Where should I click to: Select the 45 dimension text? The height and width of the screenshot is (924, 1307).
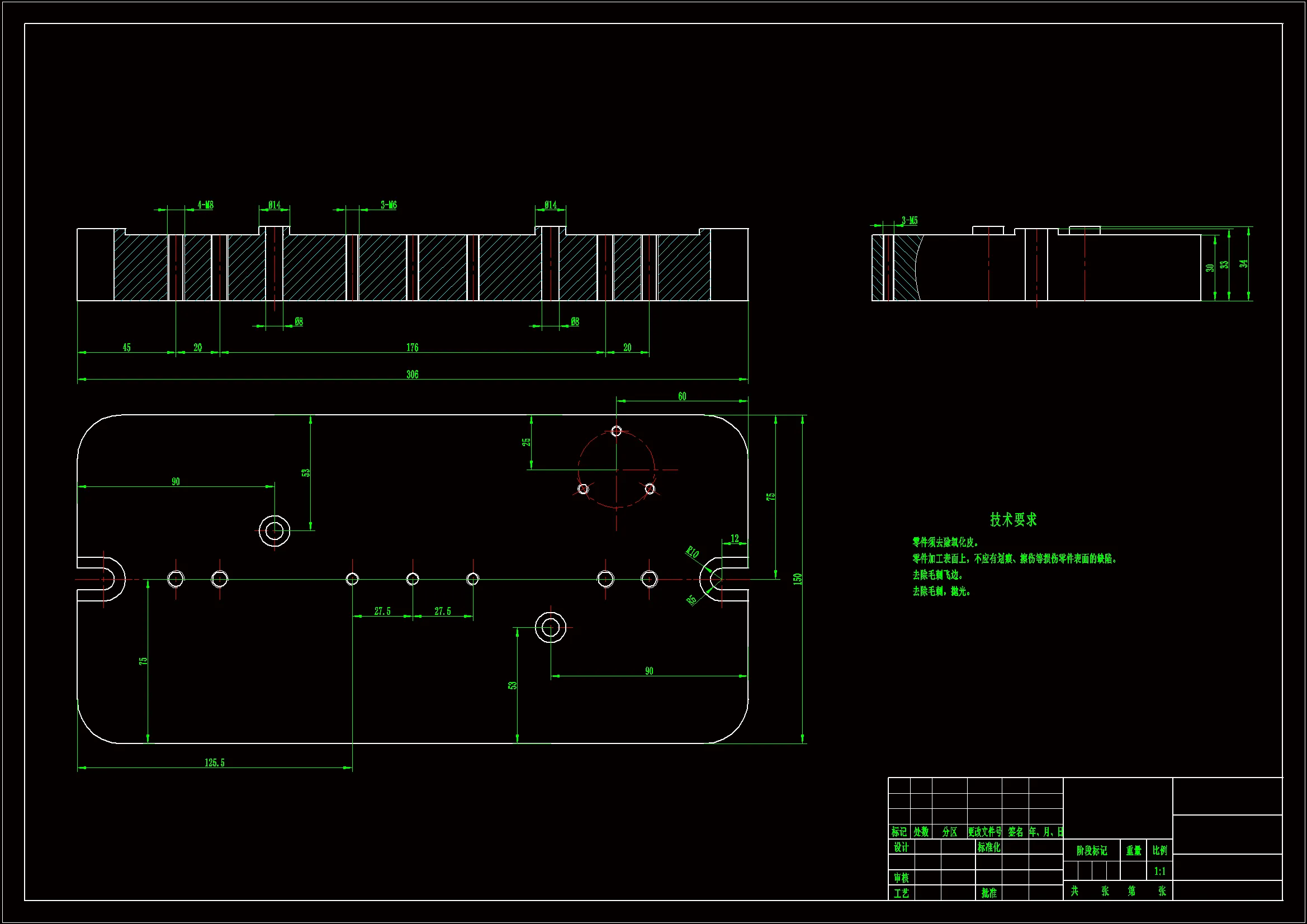[126, 347]
